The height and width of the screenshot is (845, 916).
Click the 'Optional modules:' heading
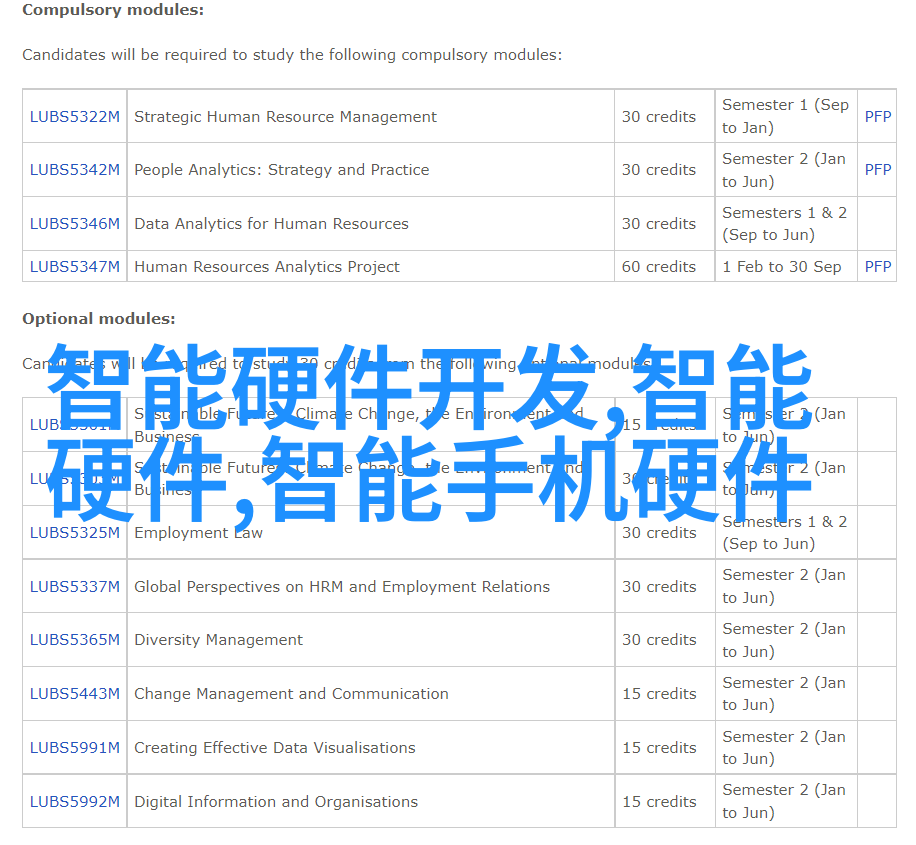99,318
